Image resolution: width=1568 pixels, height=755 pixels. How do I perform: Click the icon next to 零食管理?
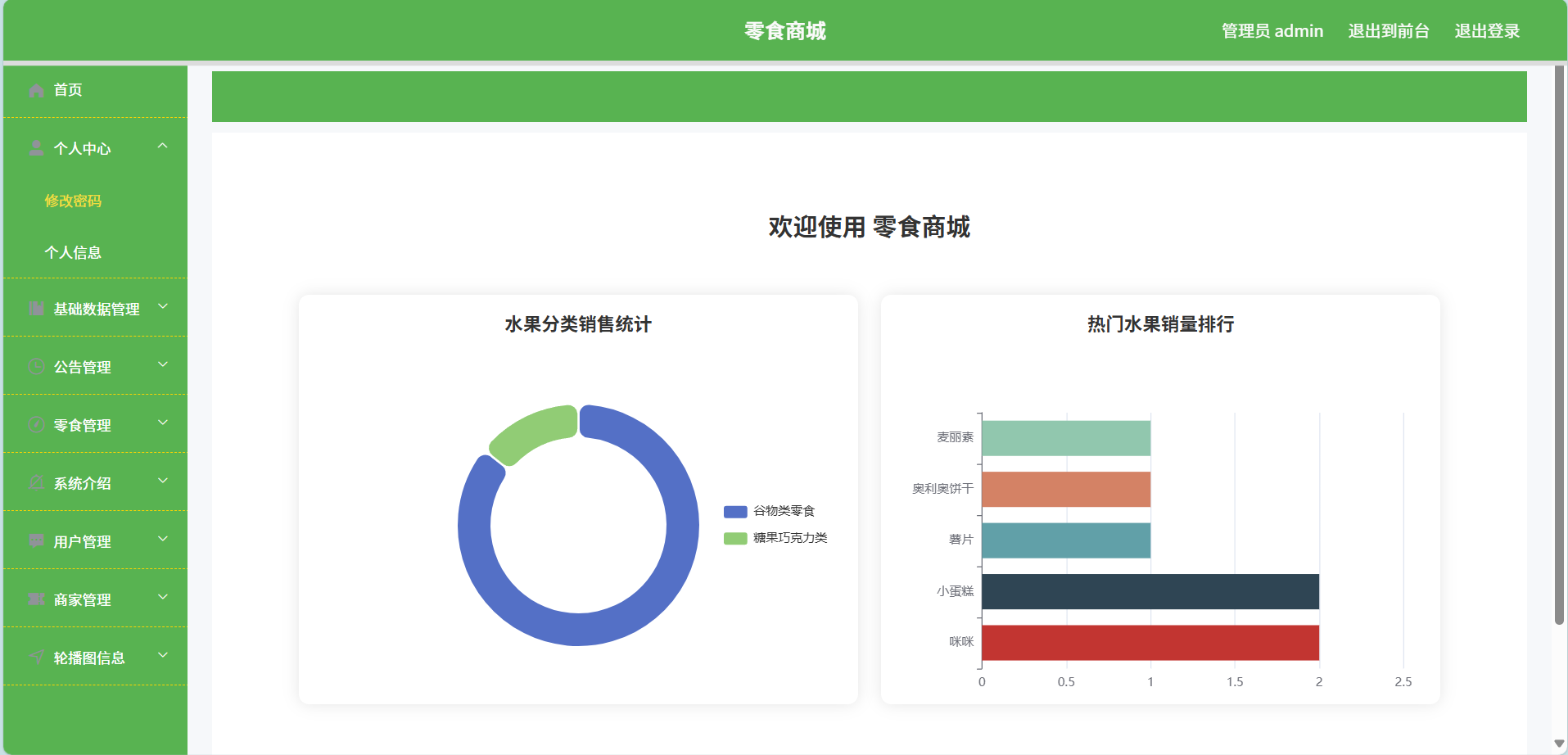click(x=36, y=424)
